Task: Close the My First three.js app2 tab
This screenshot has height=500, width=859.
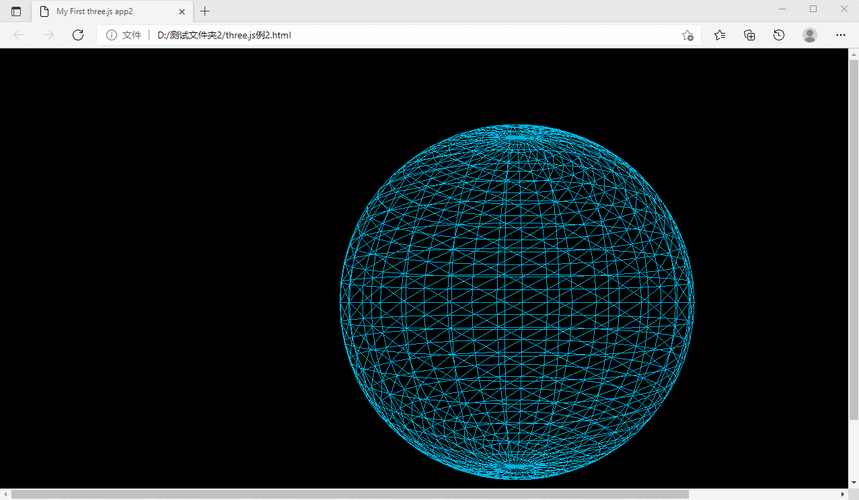Action: (x=182, y=12)
